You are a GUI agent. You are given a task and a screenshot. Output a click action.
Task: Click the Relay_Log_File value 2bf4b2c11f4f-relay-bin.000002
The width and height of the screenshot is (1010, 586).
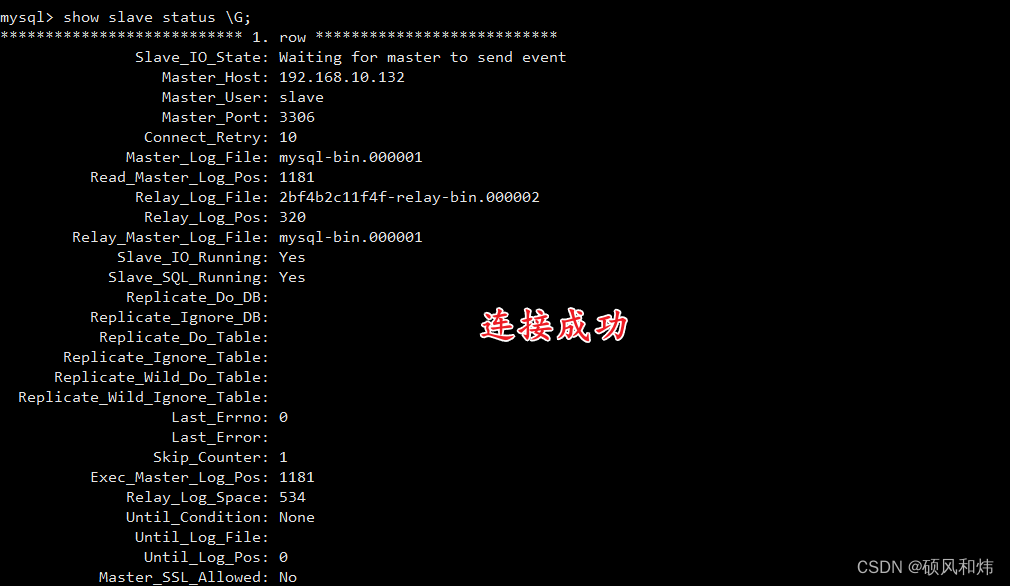[409, 197]
